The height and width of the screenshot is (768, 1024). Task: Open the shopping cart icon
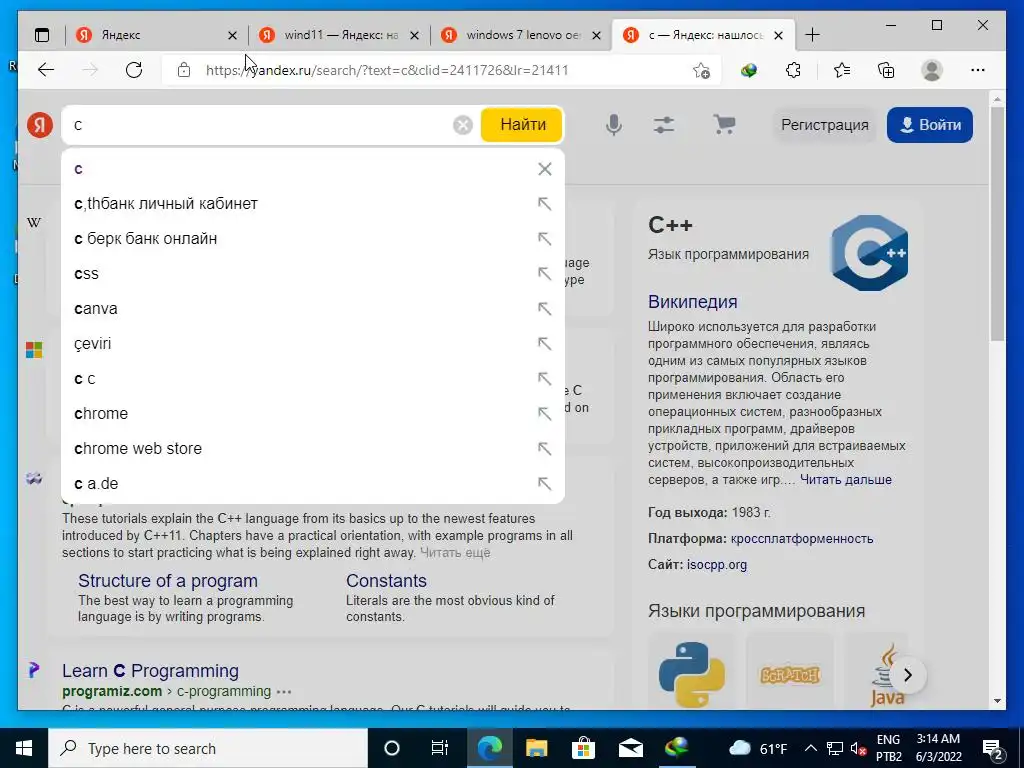coord(724,124)
